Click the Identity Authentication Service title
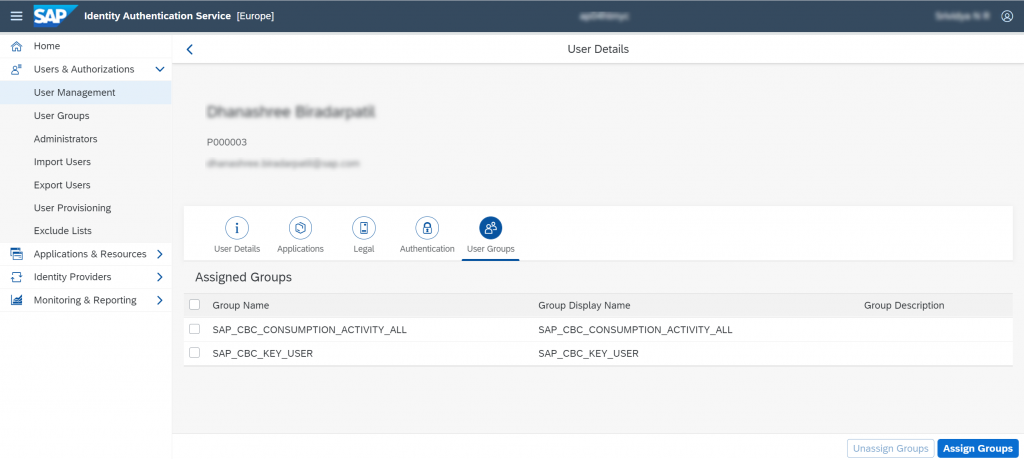Screen dimensions: 1024x459 coord(157,16)
